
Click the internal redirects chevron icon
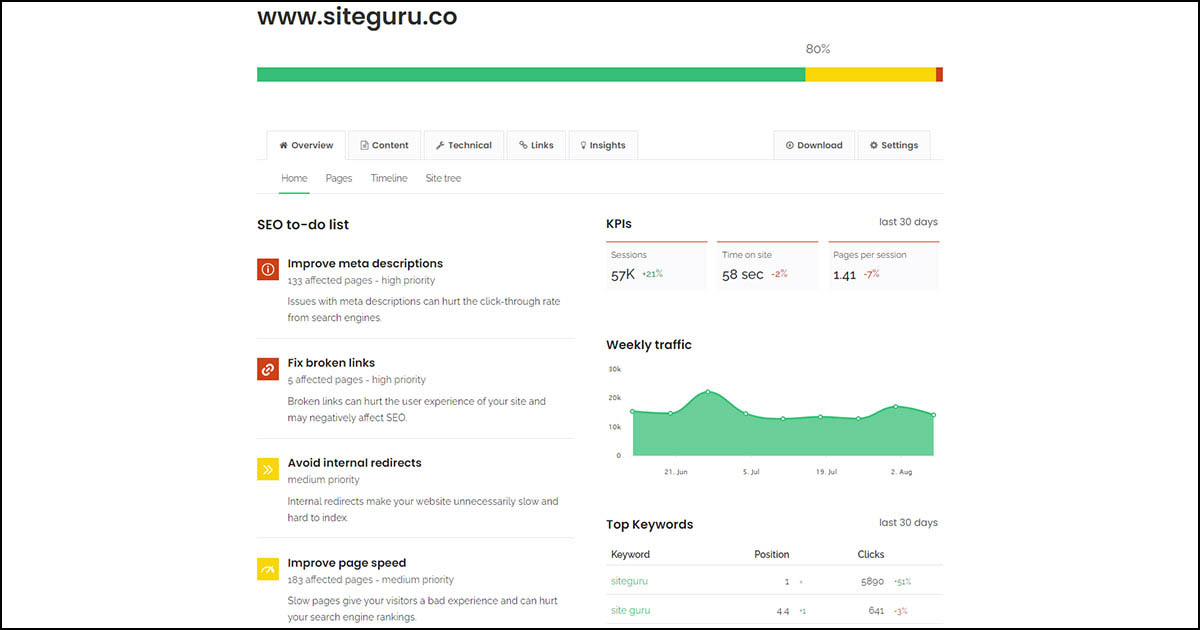pos(267,468)
